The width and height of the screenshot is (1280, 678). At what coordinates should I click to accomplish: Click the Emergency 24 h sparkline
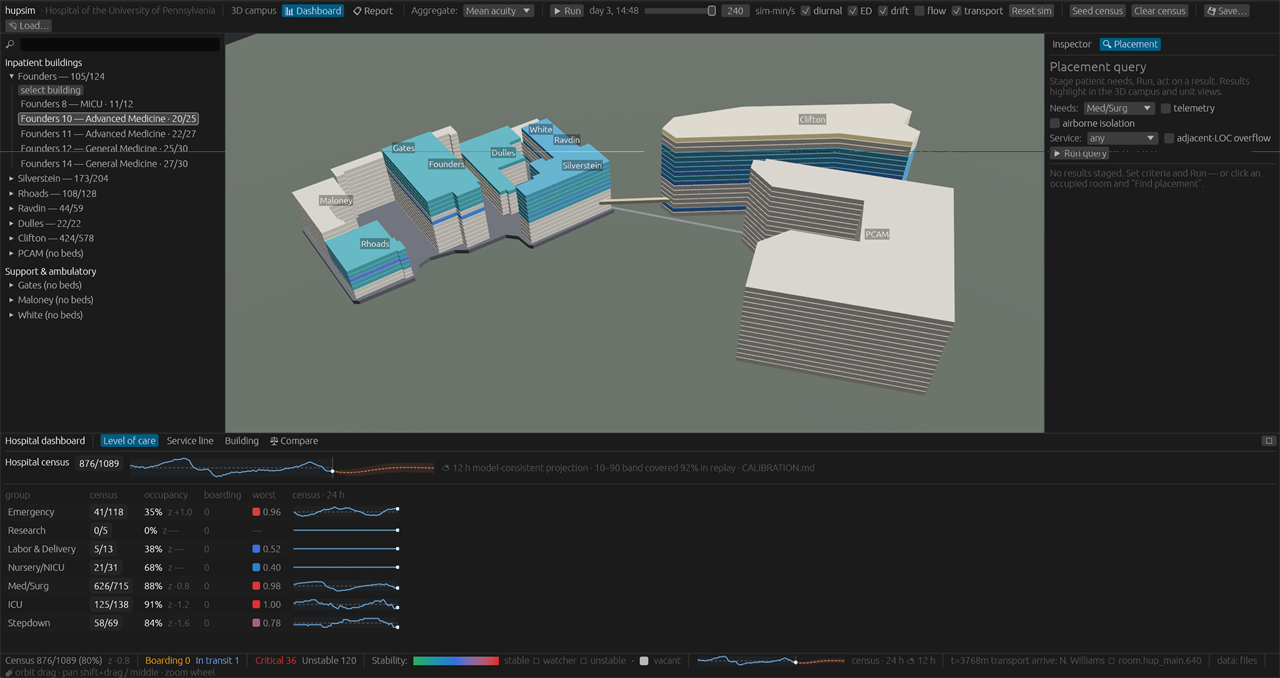coord(345,512)
